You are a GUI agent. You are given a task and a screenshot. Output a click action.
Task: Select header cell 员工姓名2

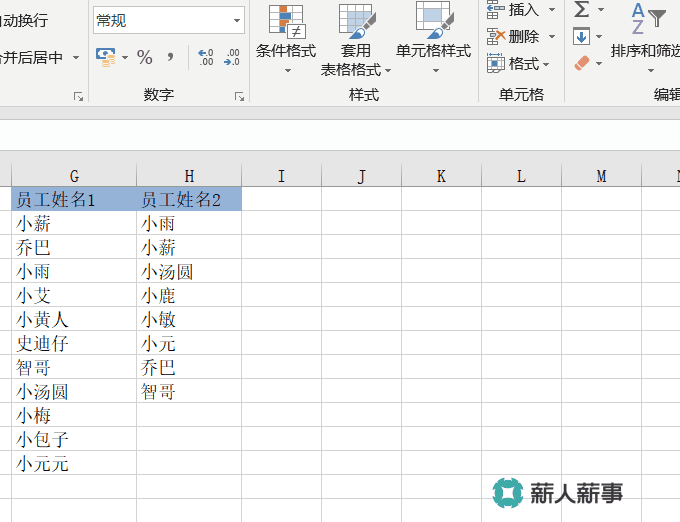[x=189, y=199]
